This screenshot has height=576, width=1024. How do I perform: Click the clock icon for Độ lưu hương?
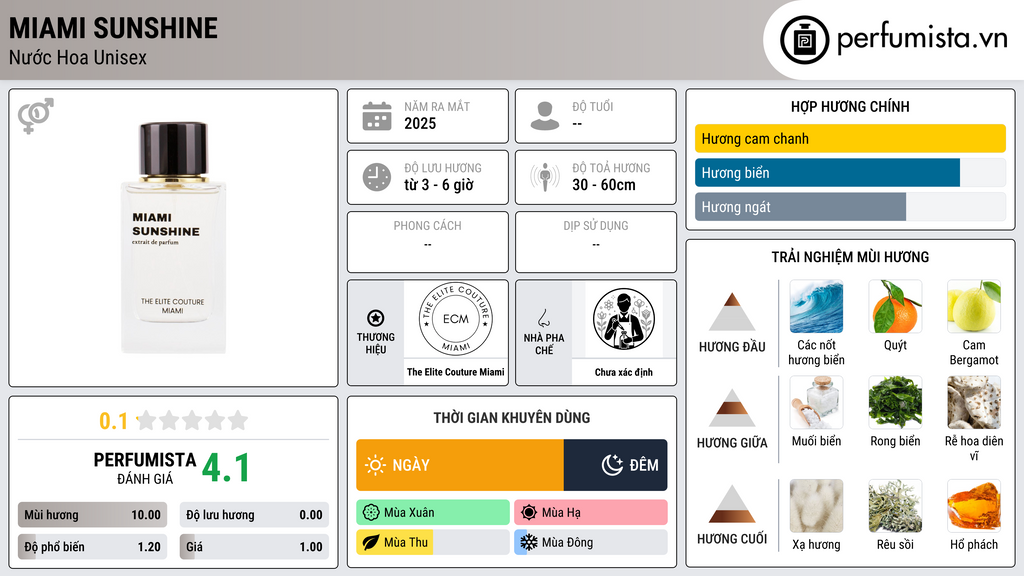coord(377,177)
